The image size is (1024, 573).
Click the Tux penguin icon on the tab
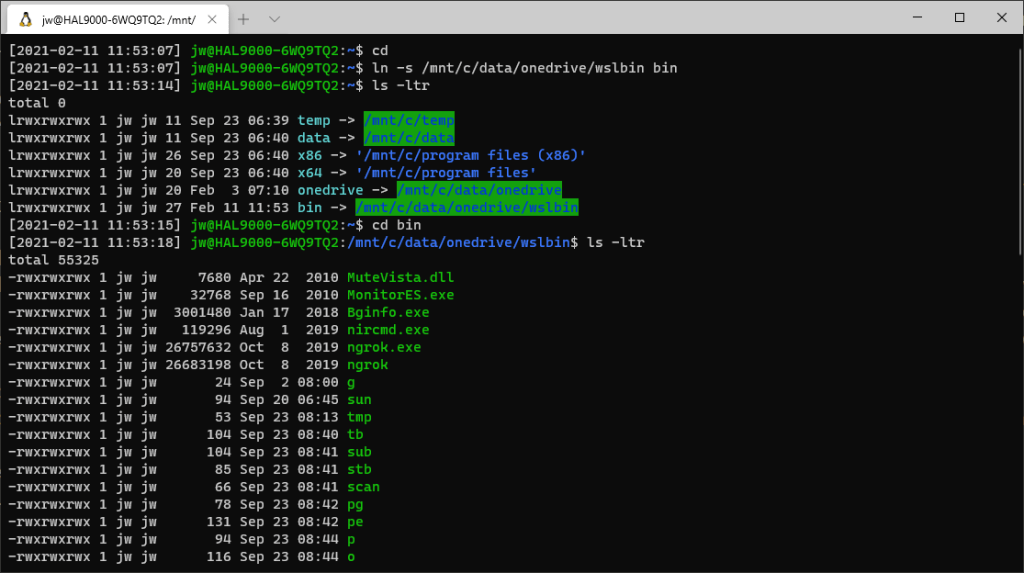point(24,19)
